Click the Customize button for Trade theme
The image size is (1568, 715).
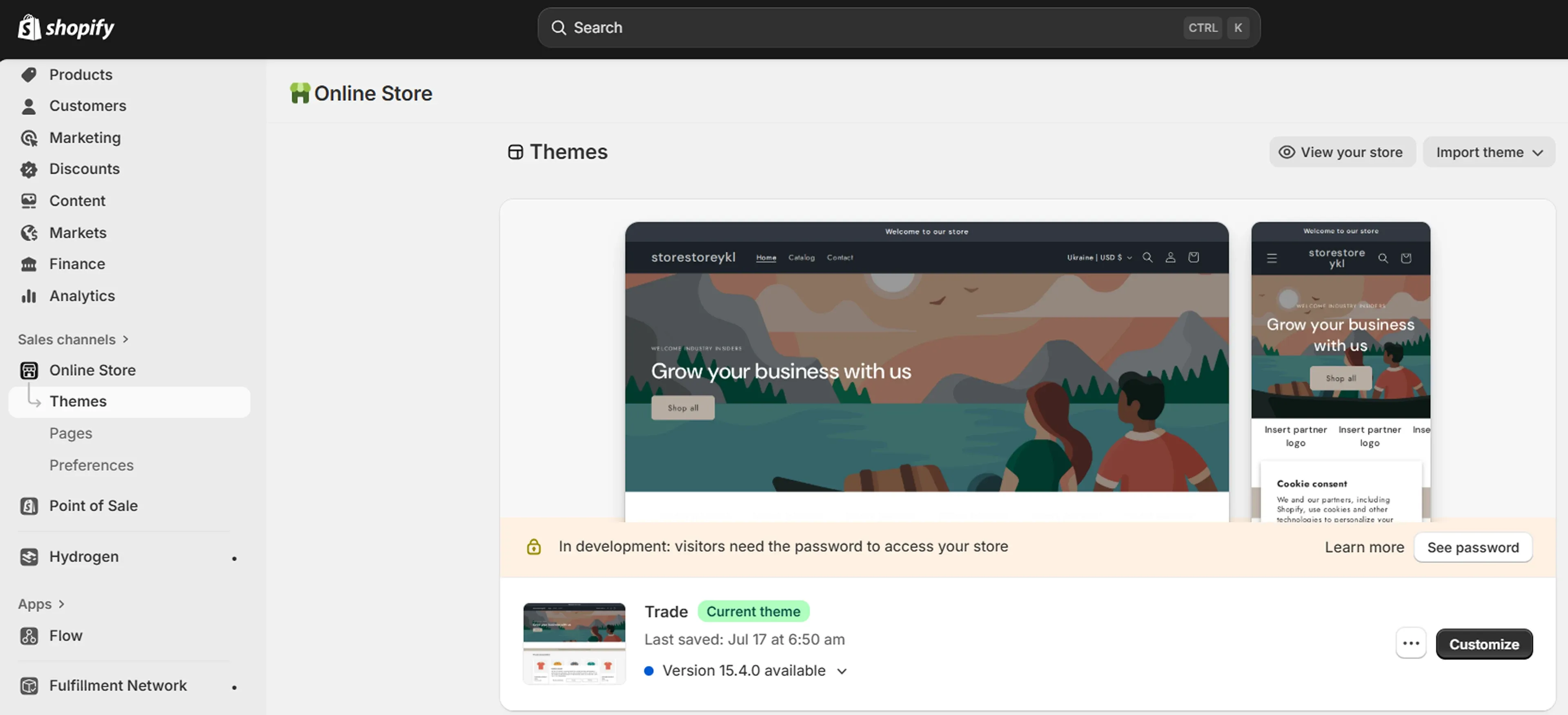(x=1484, y=644)
